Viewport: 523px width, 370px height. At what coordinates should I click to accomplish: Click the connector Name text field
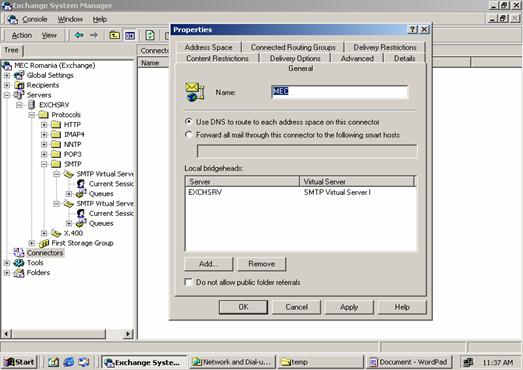pos(340,92)
